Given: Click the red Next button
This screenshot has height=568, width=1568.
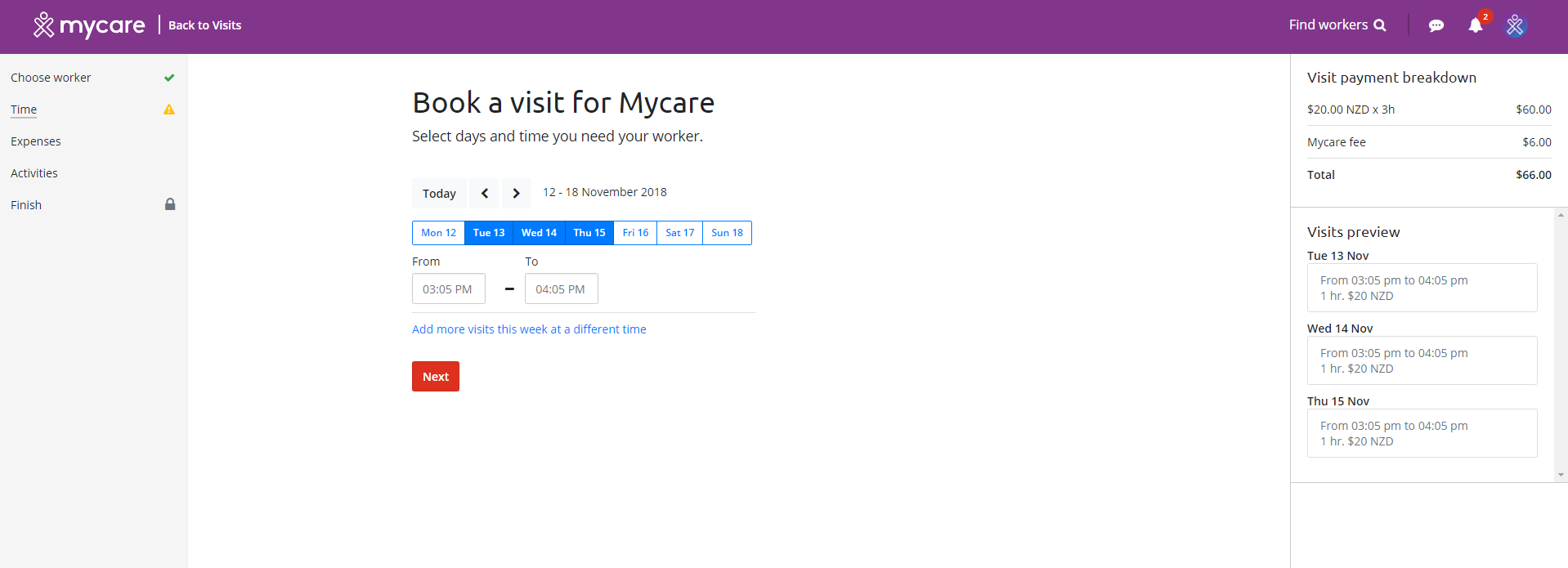Looking at the screenshot, I should coord(436,377).
